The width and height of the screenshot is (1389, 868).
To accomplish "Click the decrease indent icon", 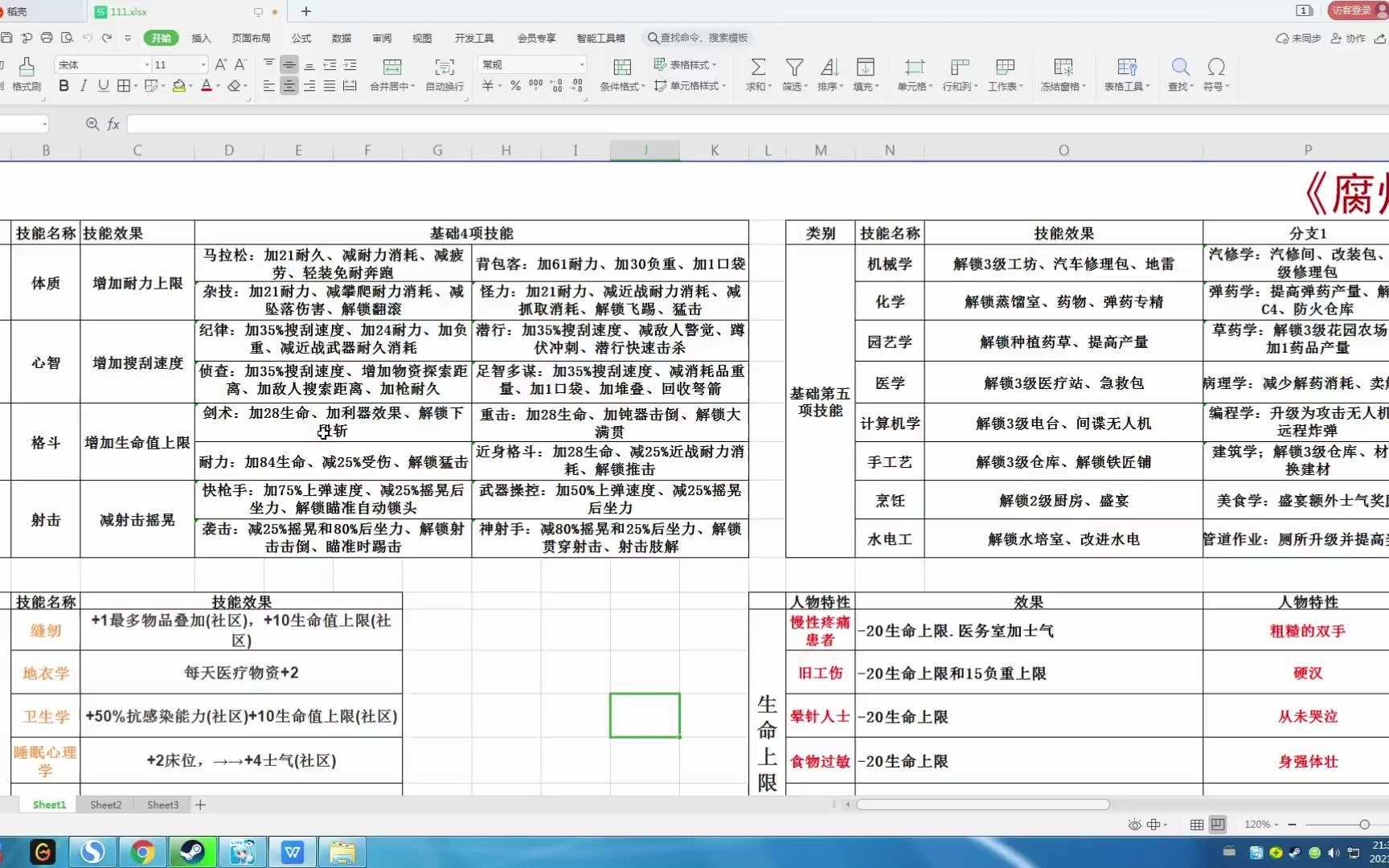I will [x=330, y=64].
